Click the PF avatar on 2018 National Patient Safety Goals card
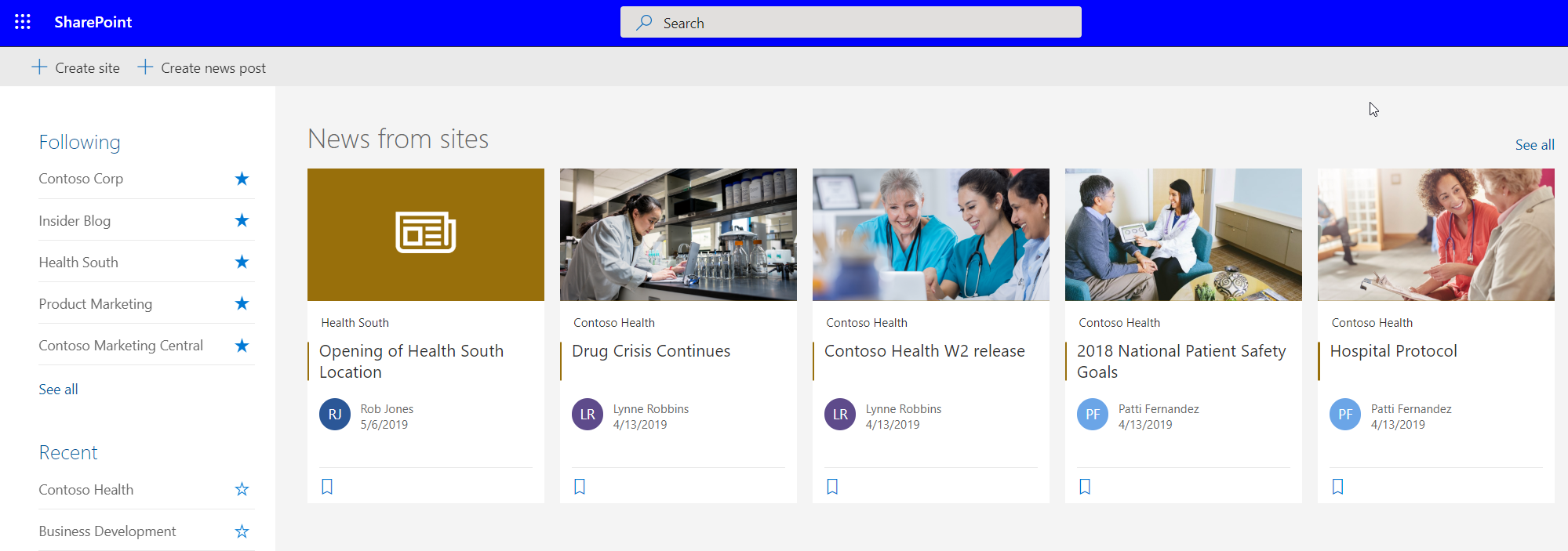Image resolution: width=1568 pixels, height=551 pixels. (1093, 415)
